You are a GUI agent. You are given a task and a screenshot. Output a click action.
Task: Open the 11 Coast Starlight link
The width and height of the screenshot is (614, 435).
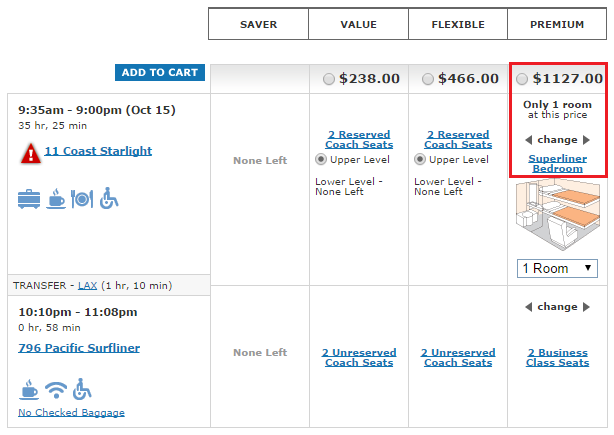tap(98, 151)
